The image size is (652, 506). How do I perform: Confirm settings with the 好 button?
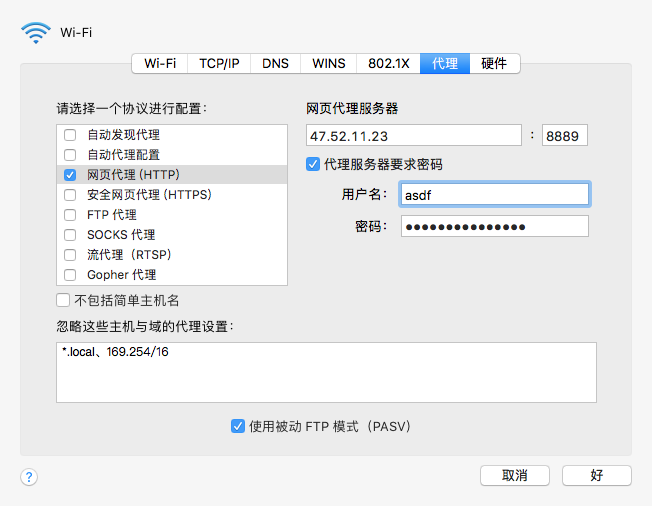[596, 475]
